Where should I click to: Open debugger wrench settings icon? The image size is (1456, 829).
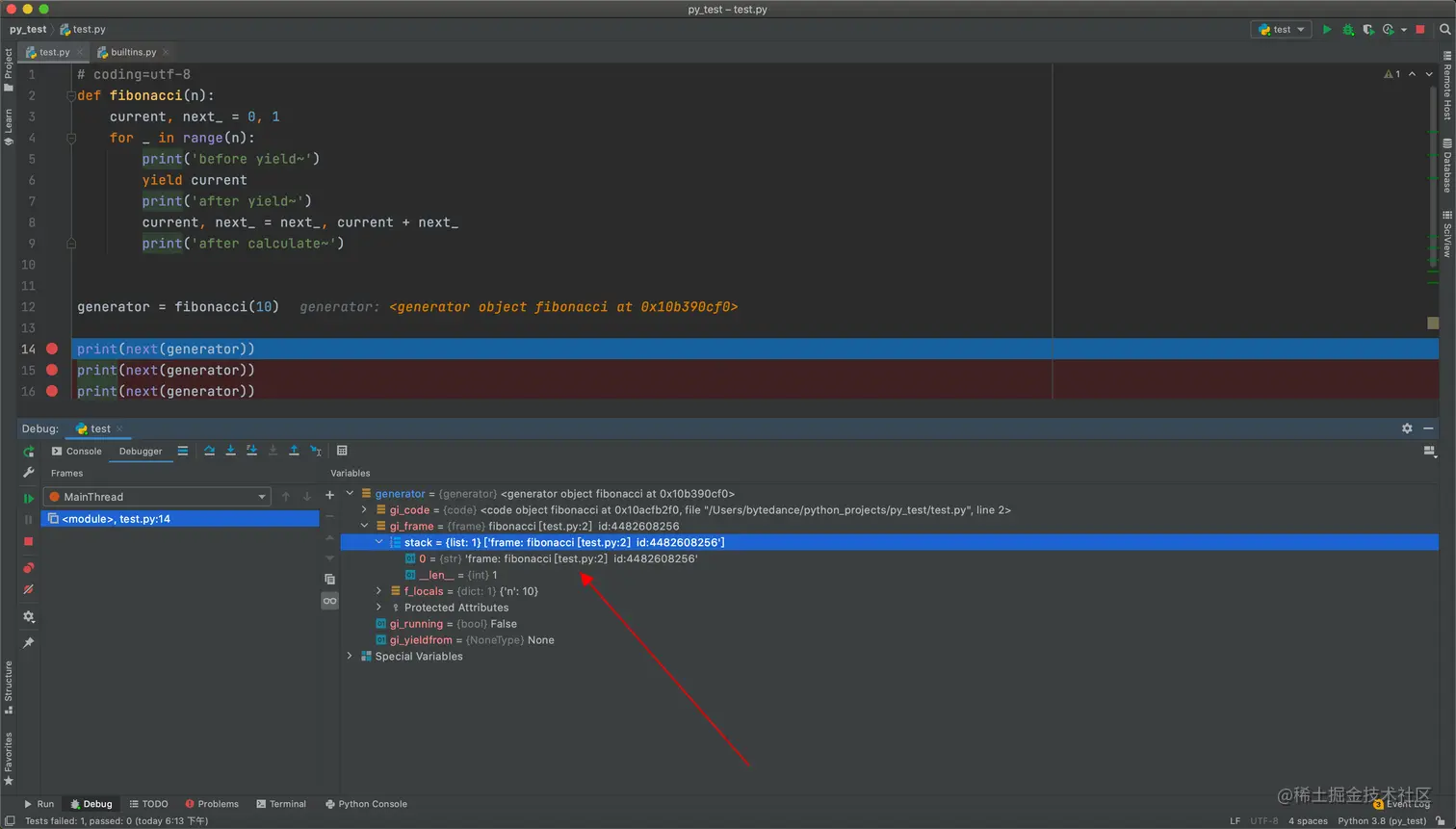(29, 473)
